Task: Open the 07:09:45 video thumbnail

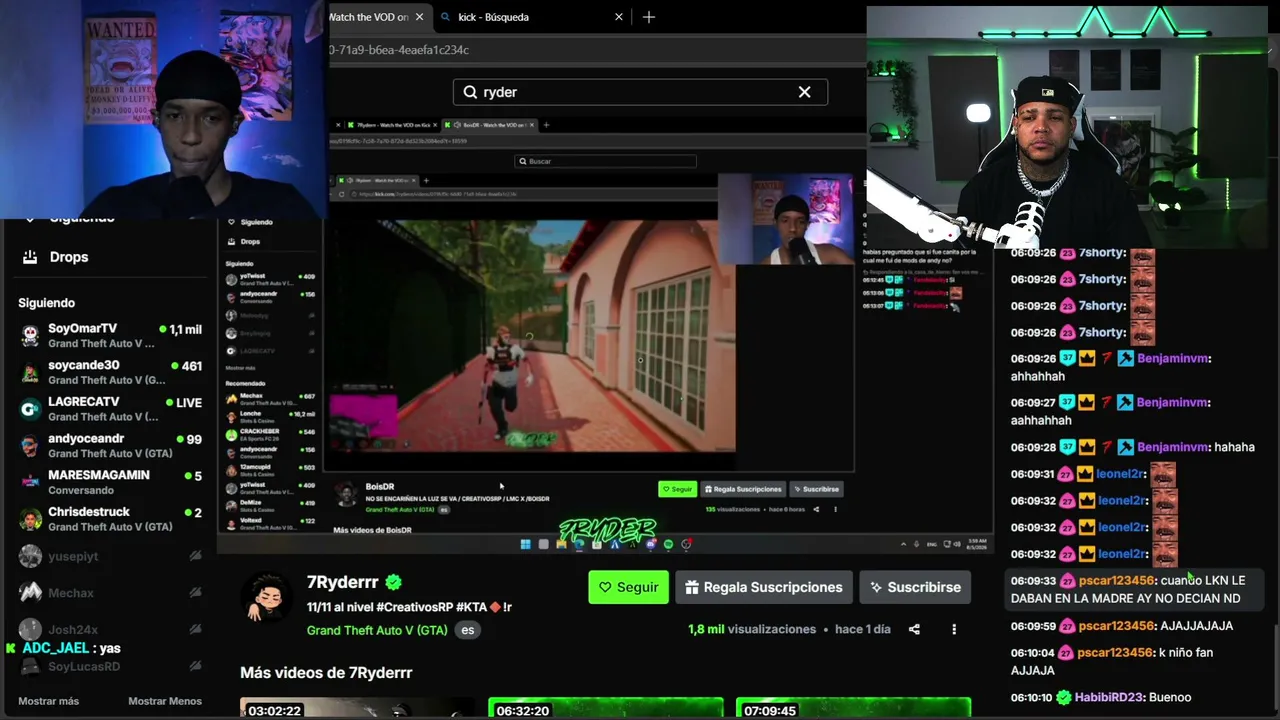Action: [853, 709]
